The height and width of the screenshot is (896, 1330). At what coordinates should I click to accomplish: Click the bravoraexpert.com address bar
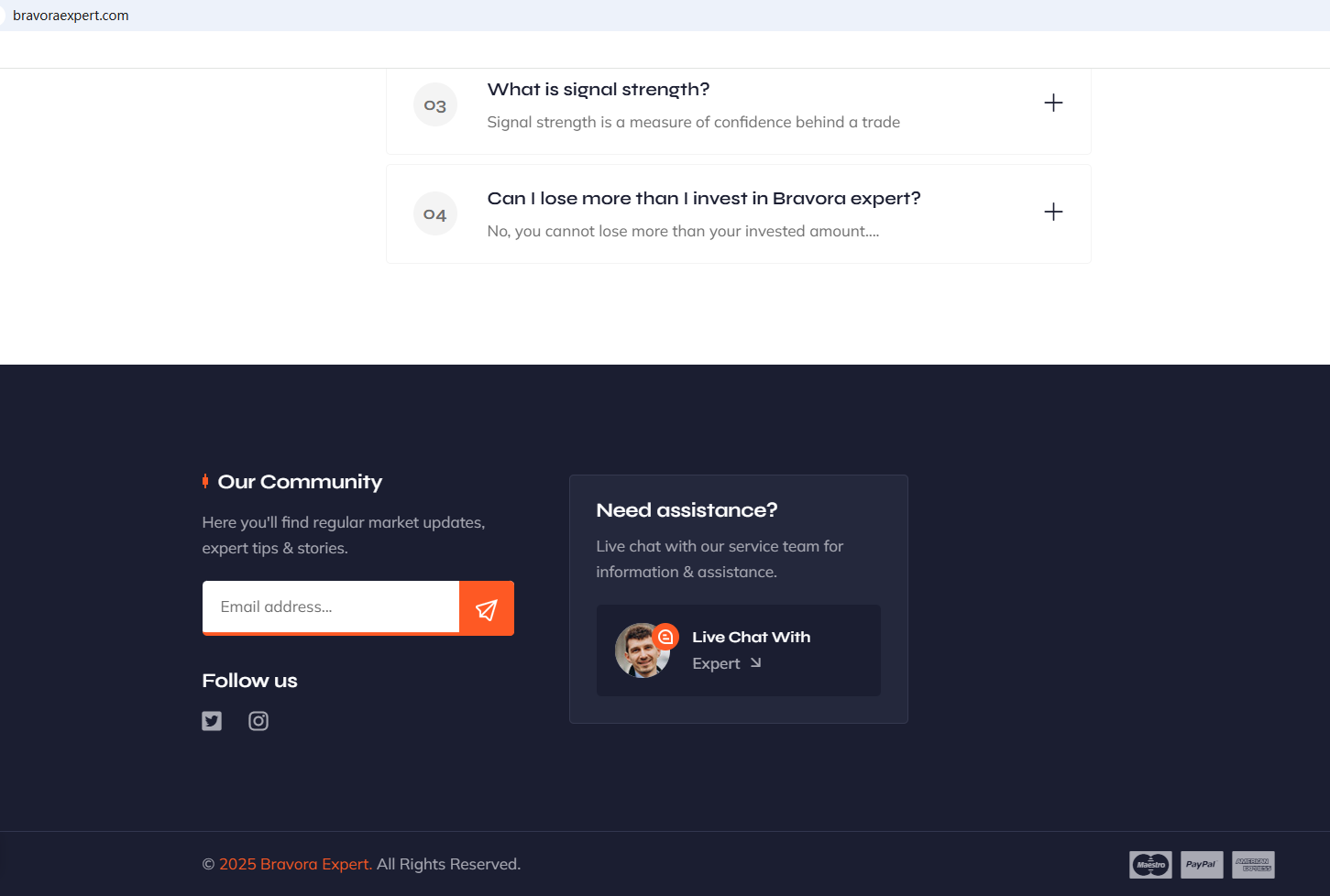tap(71, 16)
